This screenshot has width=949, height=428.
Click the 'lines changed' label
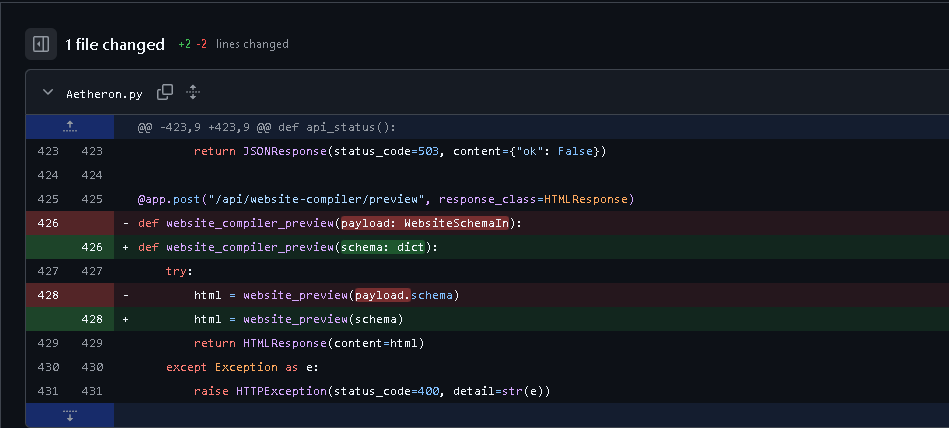(252, 44)
